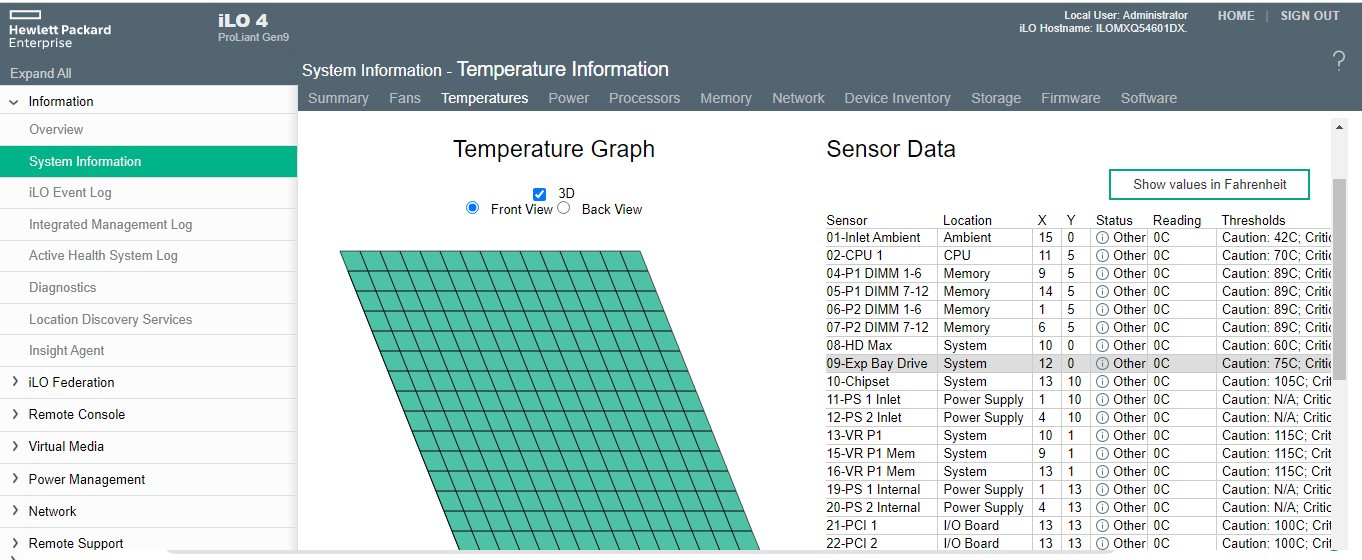1362x560 pixels.
Task: Click the Sensor column header
Action: pyautogui.click(x=847, y=220)
